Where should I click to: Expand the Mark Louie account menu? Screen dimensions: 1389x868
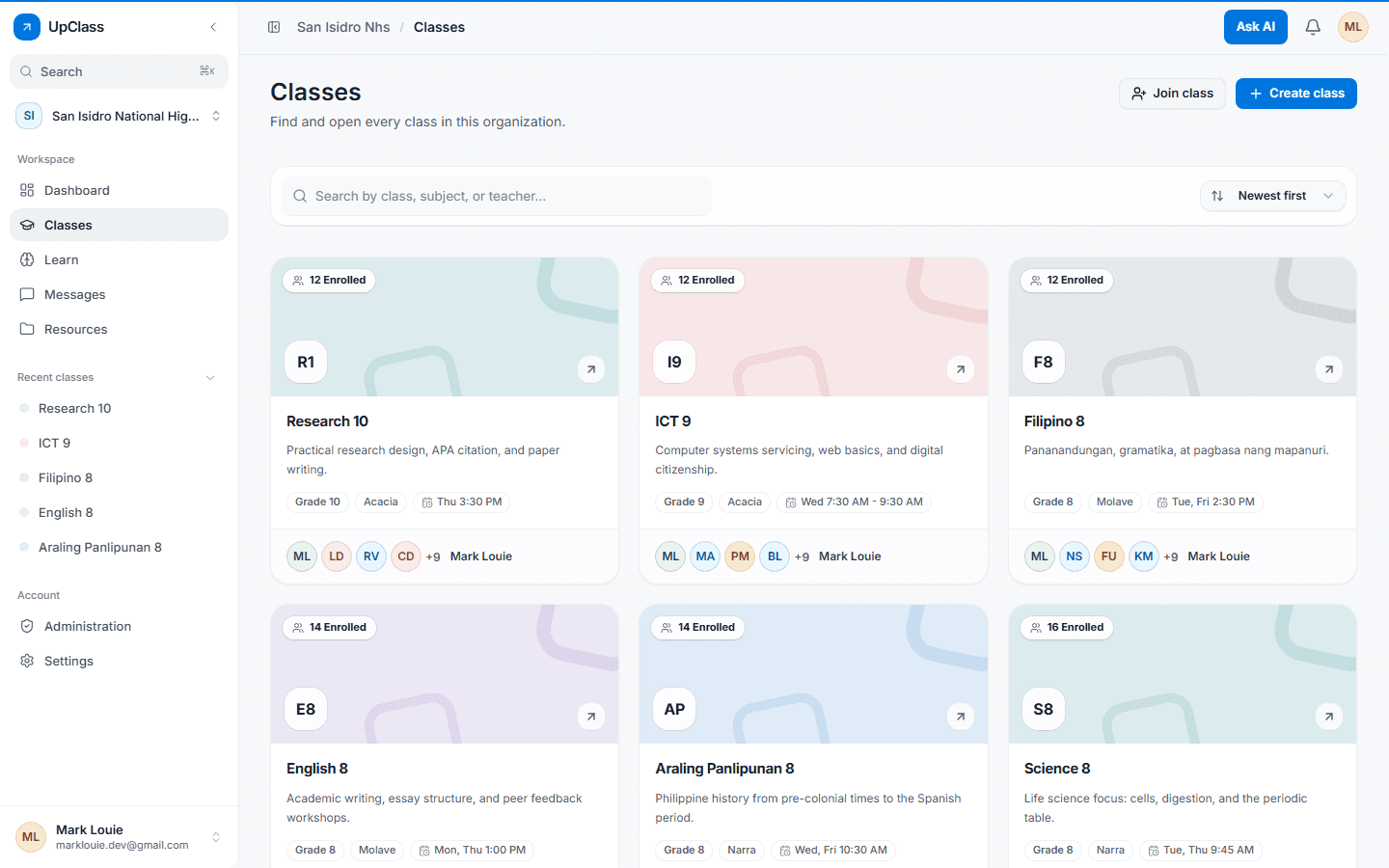[120, 837]
